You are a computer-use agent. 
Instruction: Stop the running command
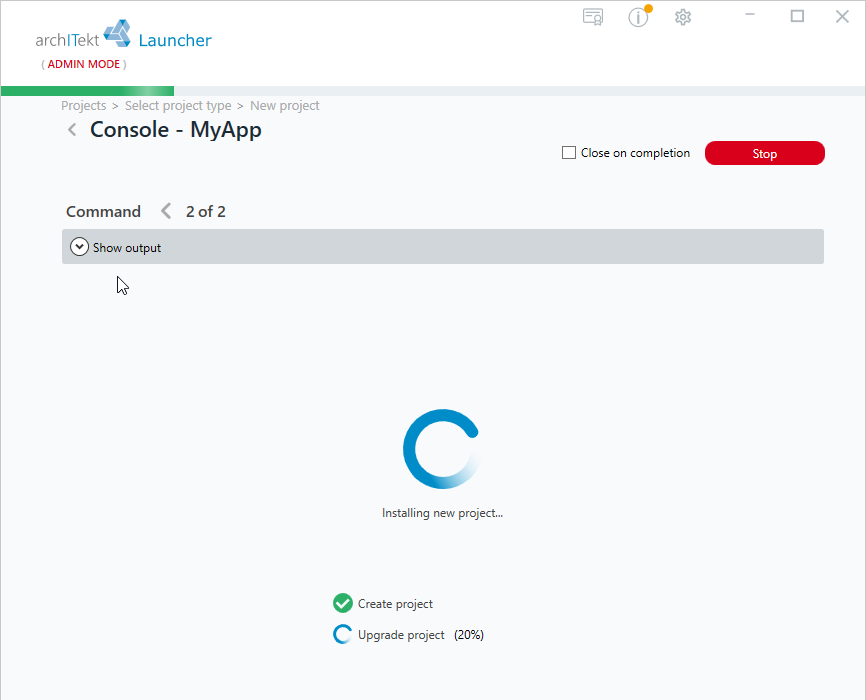coord(764,153)
